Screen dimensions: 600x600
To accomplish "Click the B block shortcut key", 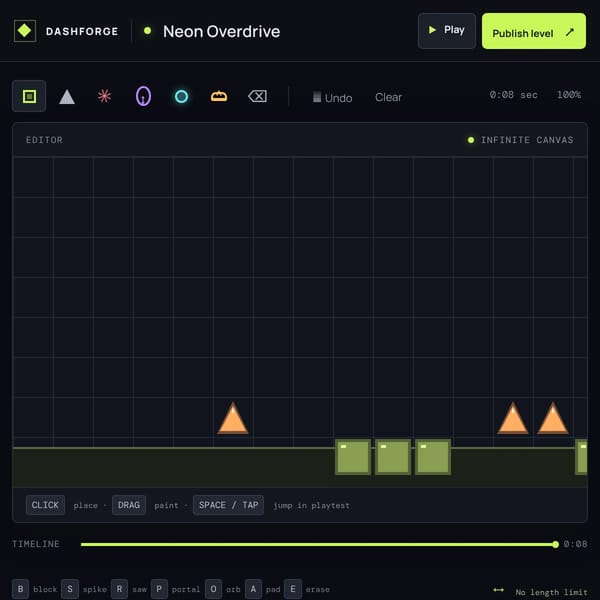I will (x=21, y=589).
